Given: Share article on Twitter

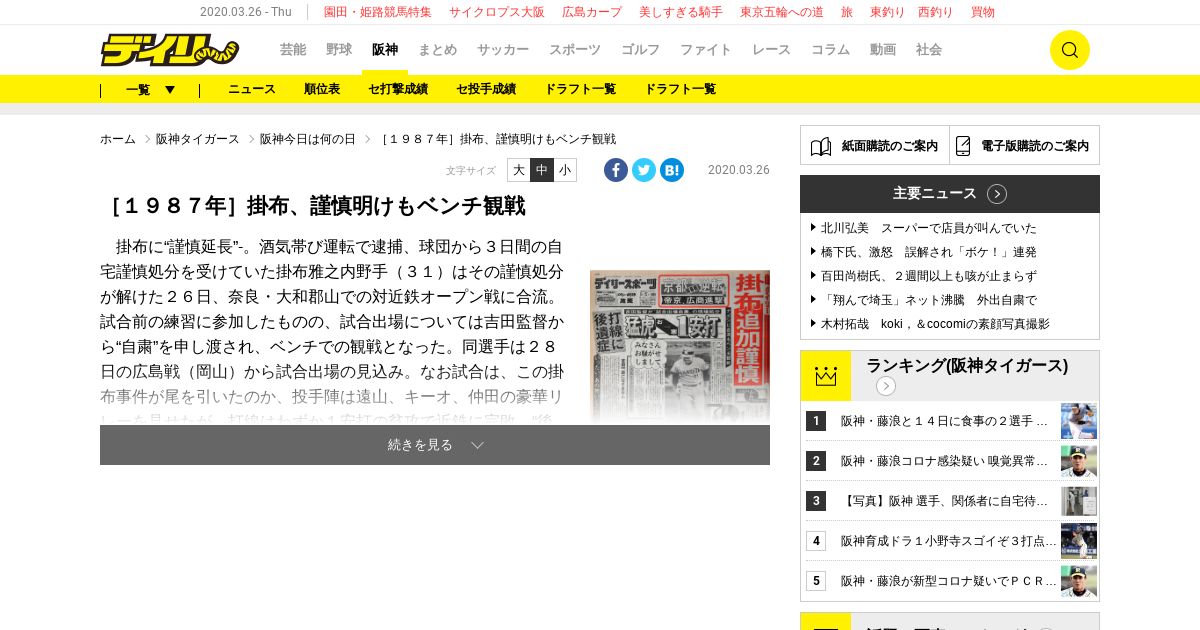Looking at the screenshot, I should 644,170.
